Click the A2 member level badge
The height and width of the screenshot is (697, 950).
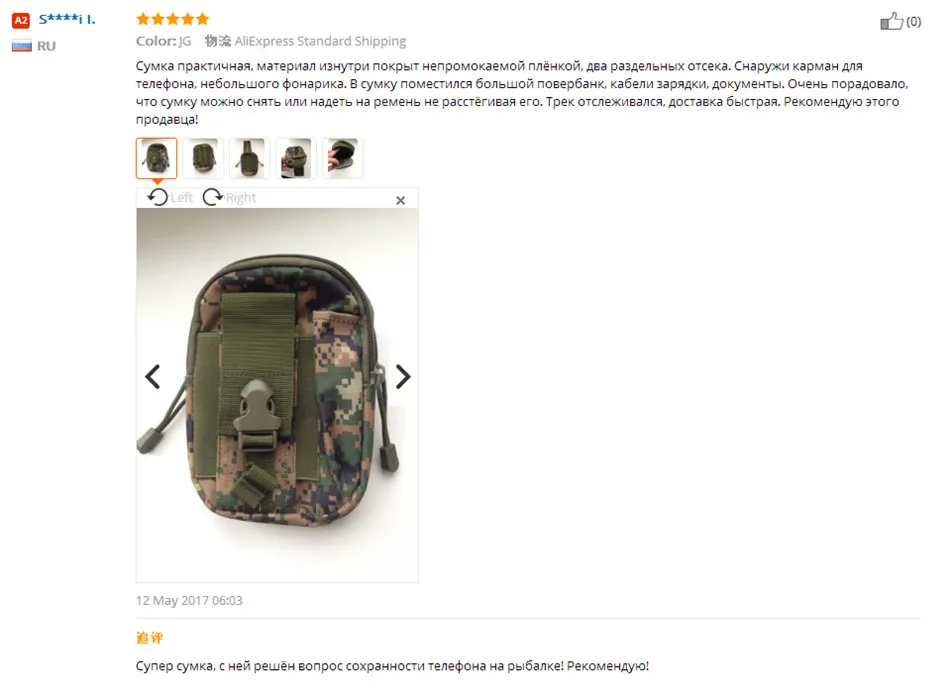click(x=21, y=21)
